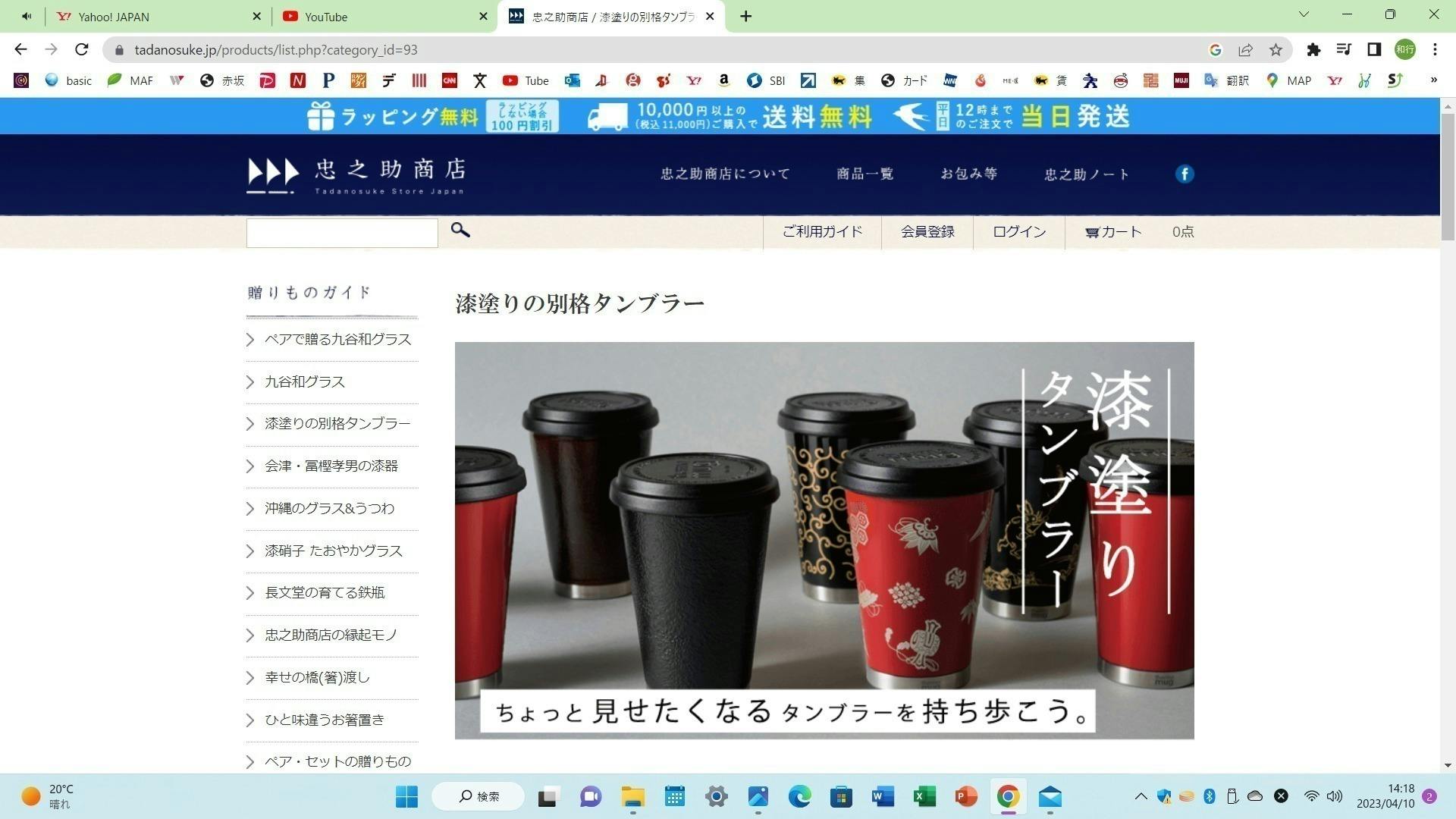This screenshot has height=819, width=1456.
Task: Click the search magnifier icon
Action: [x=460, y=231]
